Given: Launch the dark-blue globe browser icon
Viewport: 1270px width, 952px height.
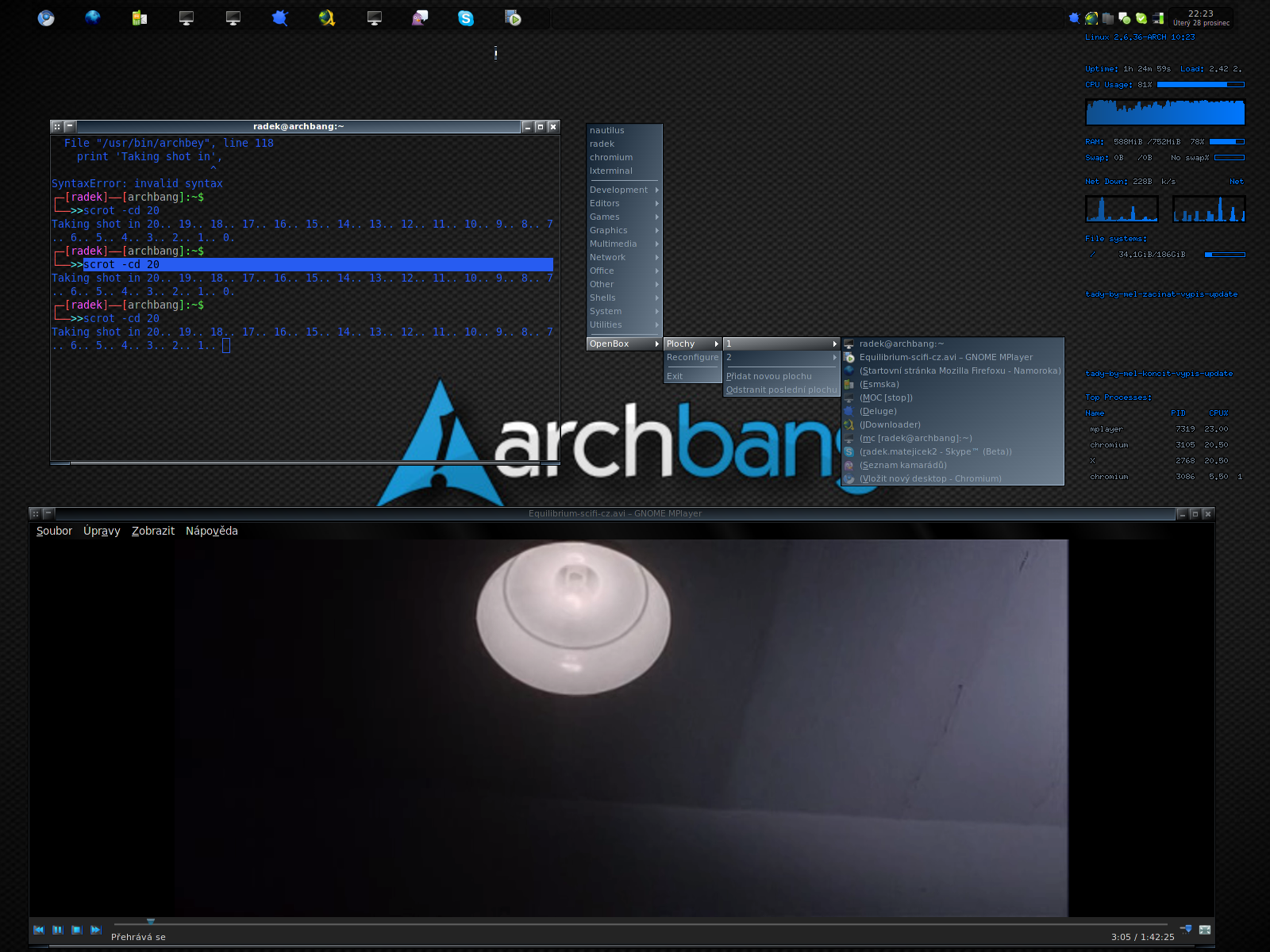Looking at the screenshot, I should [93, 17].
